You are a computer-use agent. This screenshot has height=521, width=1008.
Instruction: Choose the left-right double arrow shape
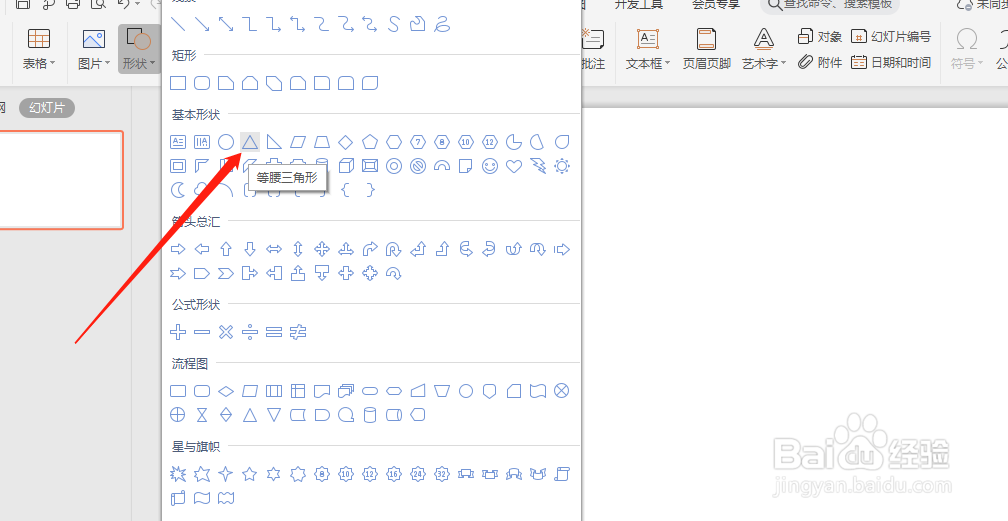click(274, 249)
